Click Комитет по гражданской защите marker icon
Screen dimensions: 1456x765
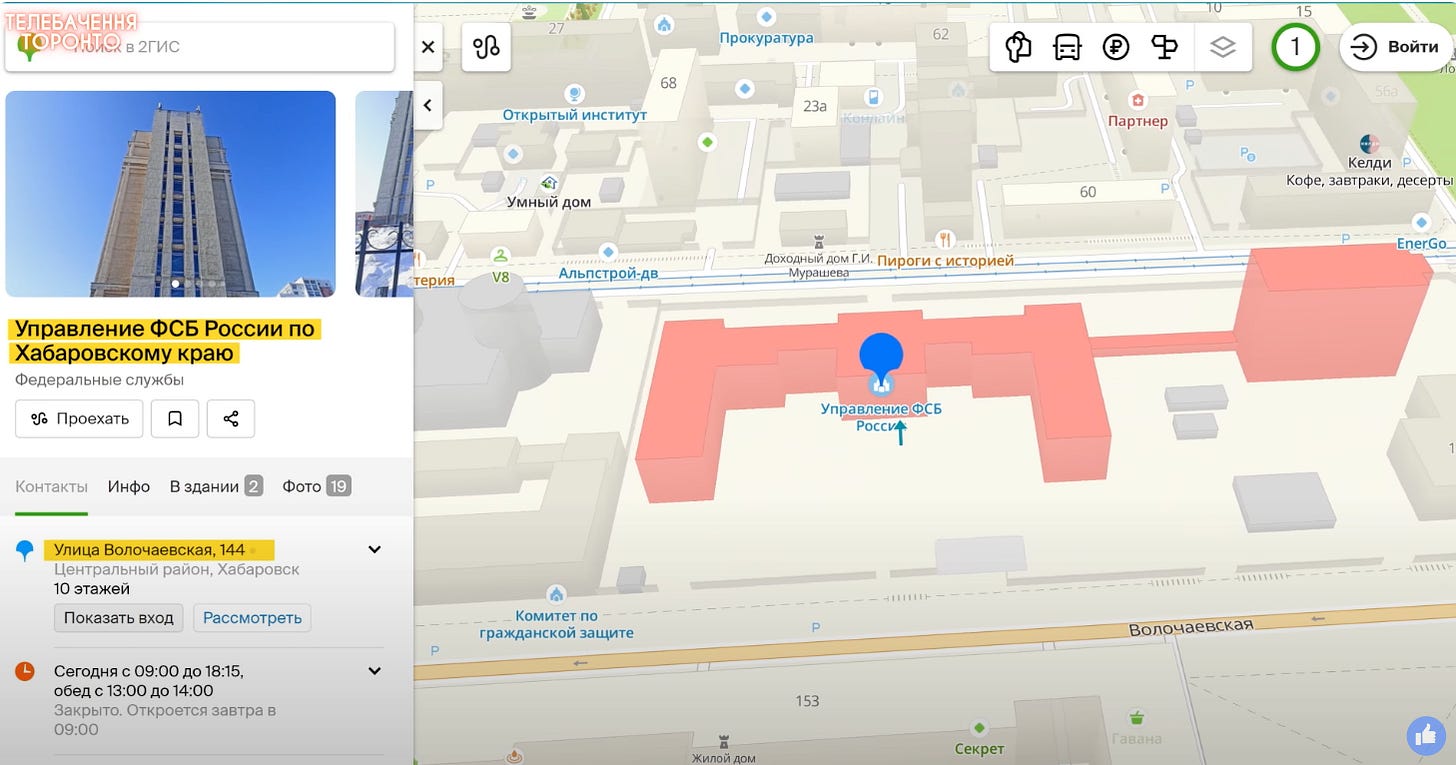557,594
